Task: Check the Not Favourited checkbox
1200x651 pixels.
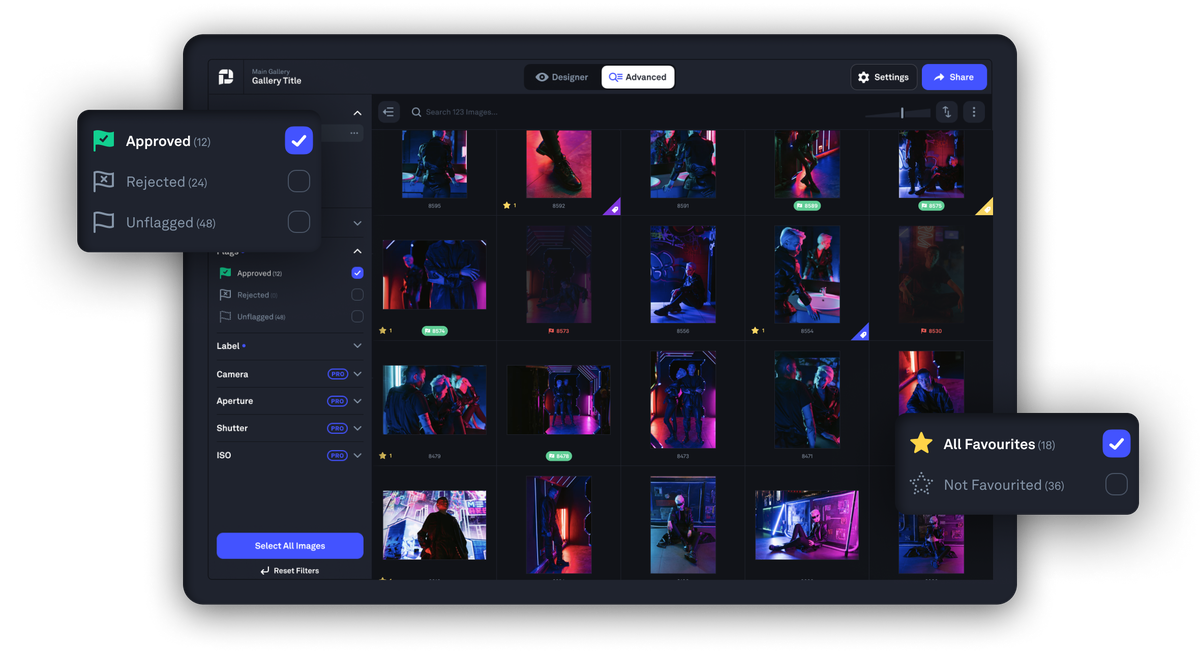Action: (1116, 485)
